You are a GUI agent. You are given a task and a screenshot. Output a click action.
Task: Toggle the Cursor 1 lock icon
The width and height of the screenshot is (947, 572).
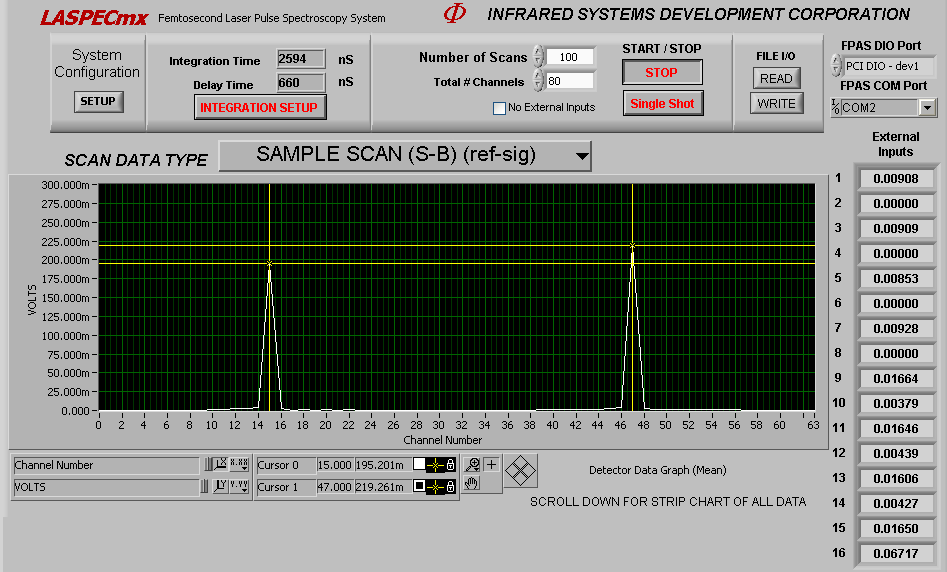coord(451,487)
